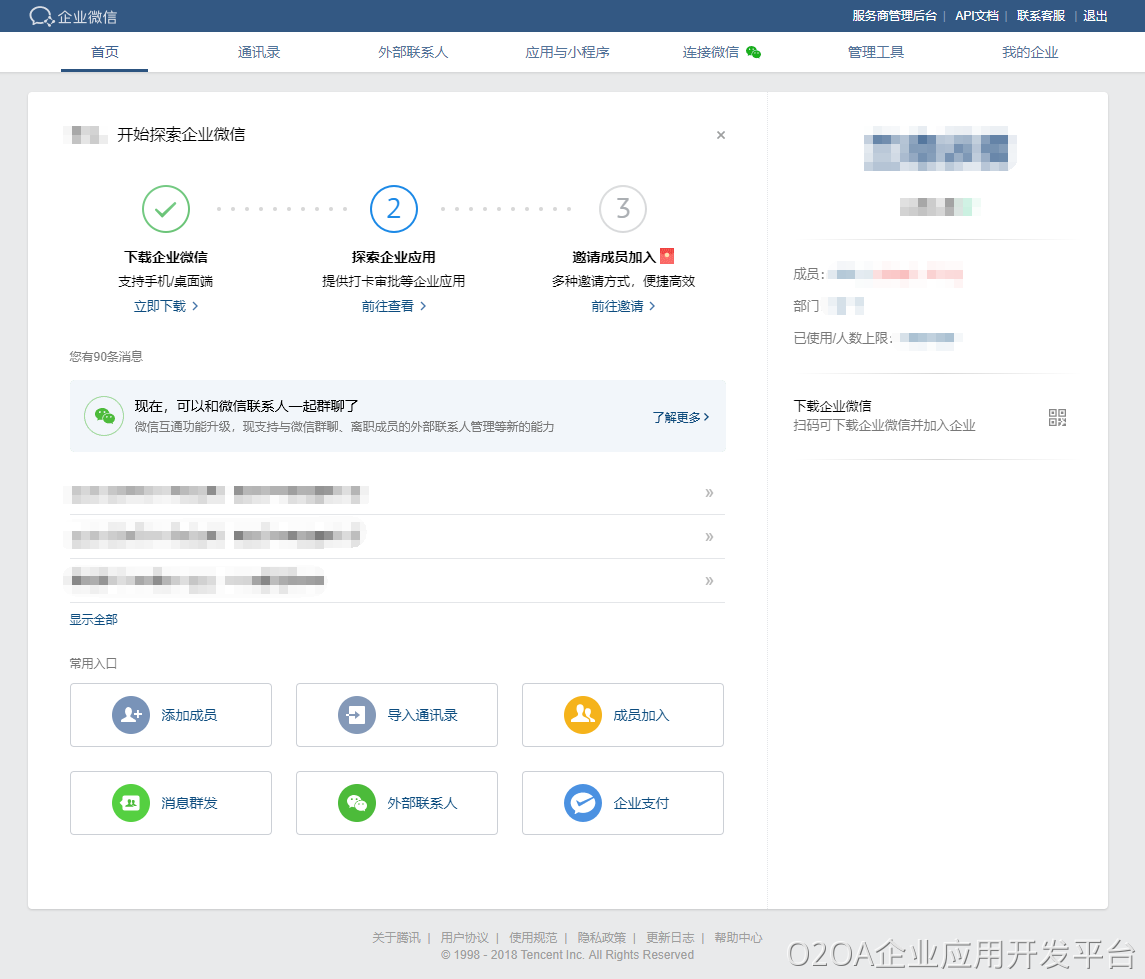Expand the third message row arrow
This screenshot has width=1145, height=979.
point(709,581)
